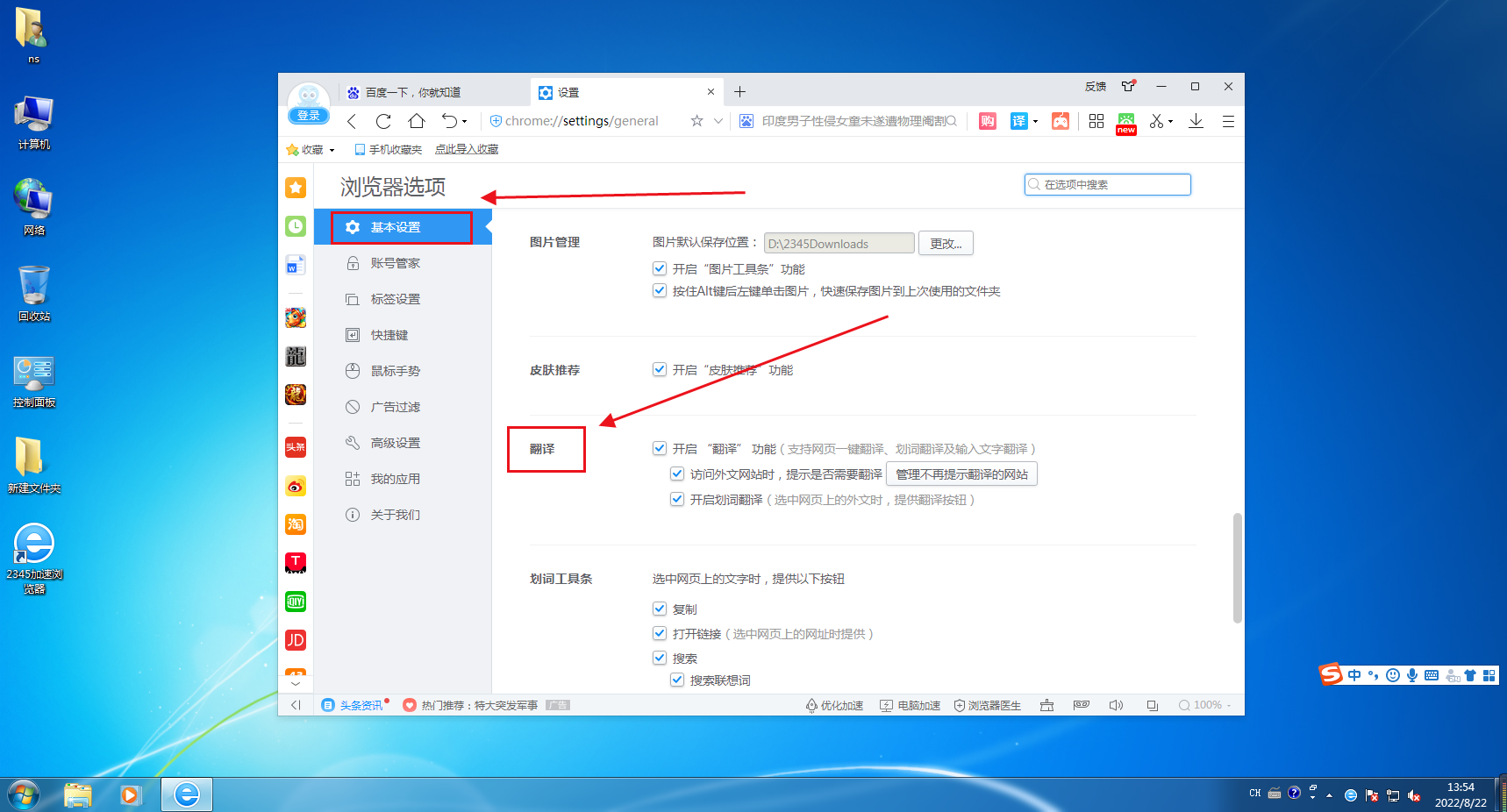
Task: Open the red game controller icon
Action: [1061, 121]
